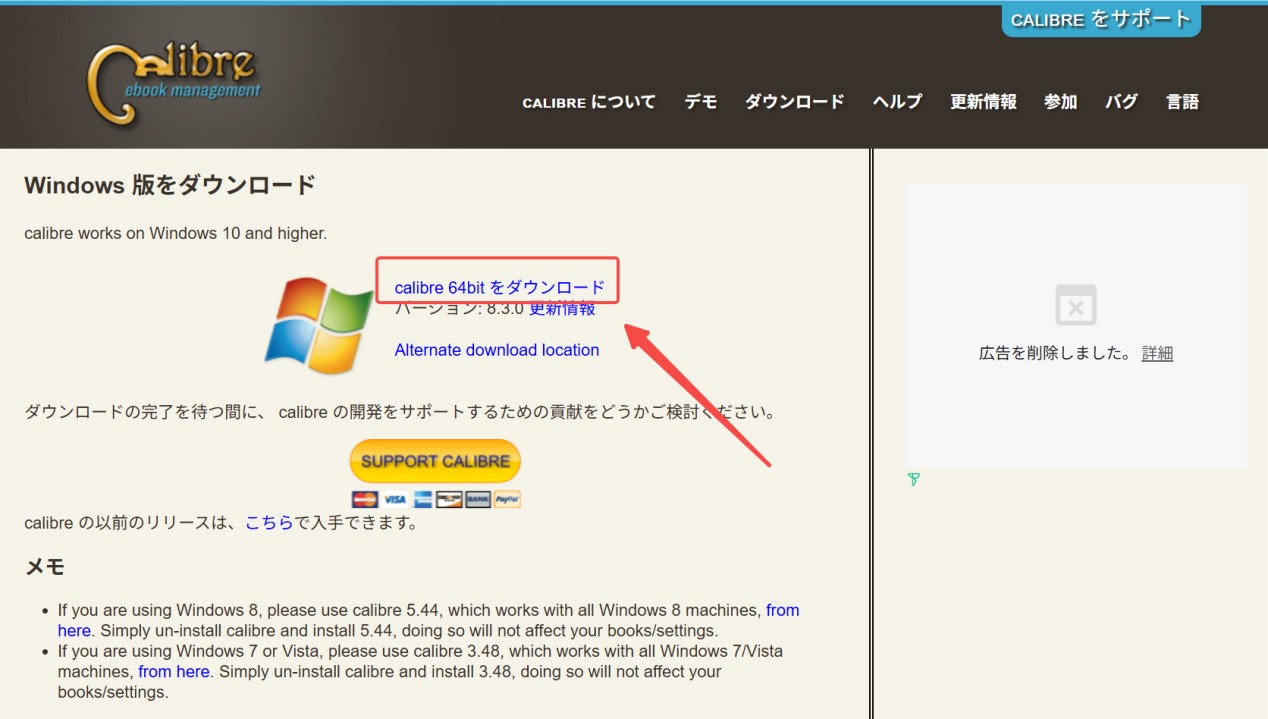The image size is (1268, 719).
Task: Open the 参加 navigation item
Action: click(1061, 102)
